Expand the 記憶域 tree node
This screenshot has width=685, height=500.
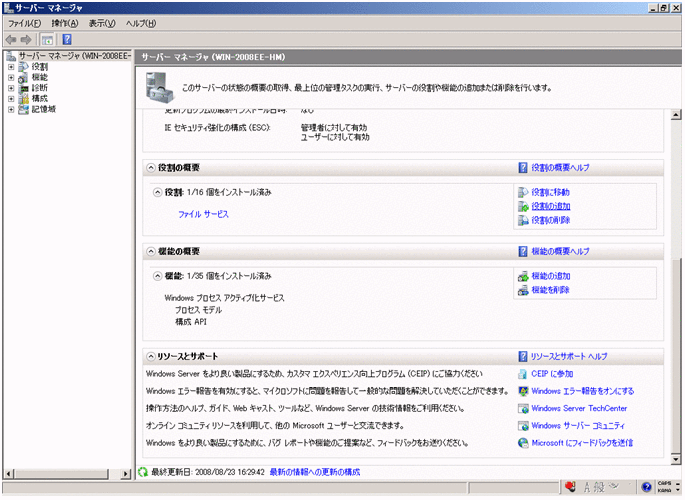pos(11,110)
